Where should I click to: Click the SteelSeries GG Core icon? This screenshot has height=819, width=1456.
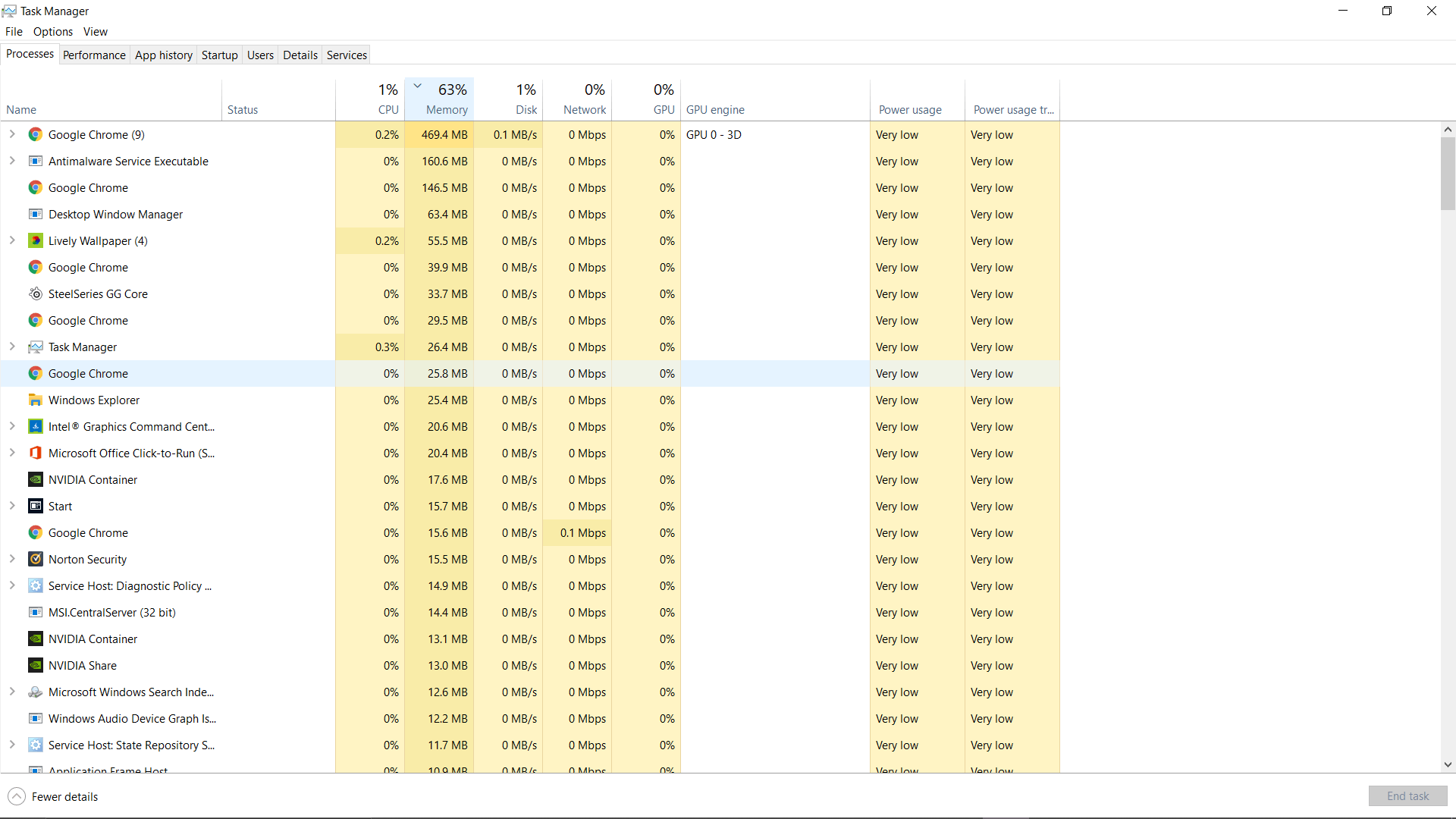coord(36,294)
